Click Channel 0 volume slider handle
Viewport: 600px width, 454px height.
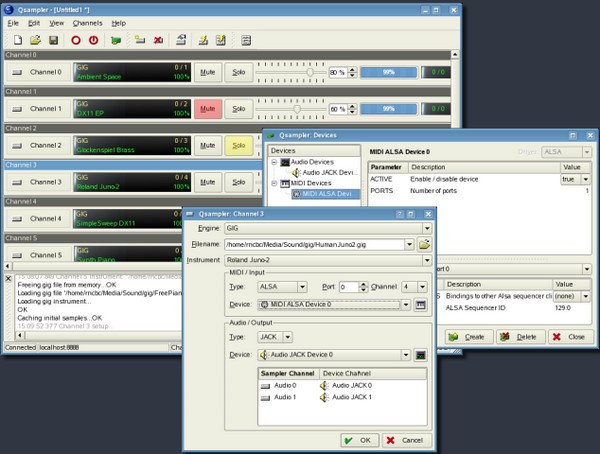pyautogui.click(x=310, y=72)
